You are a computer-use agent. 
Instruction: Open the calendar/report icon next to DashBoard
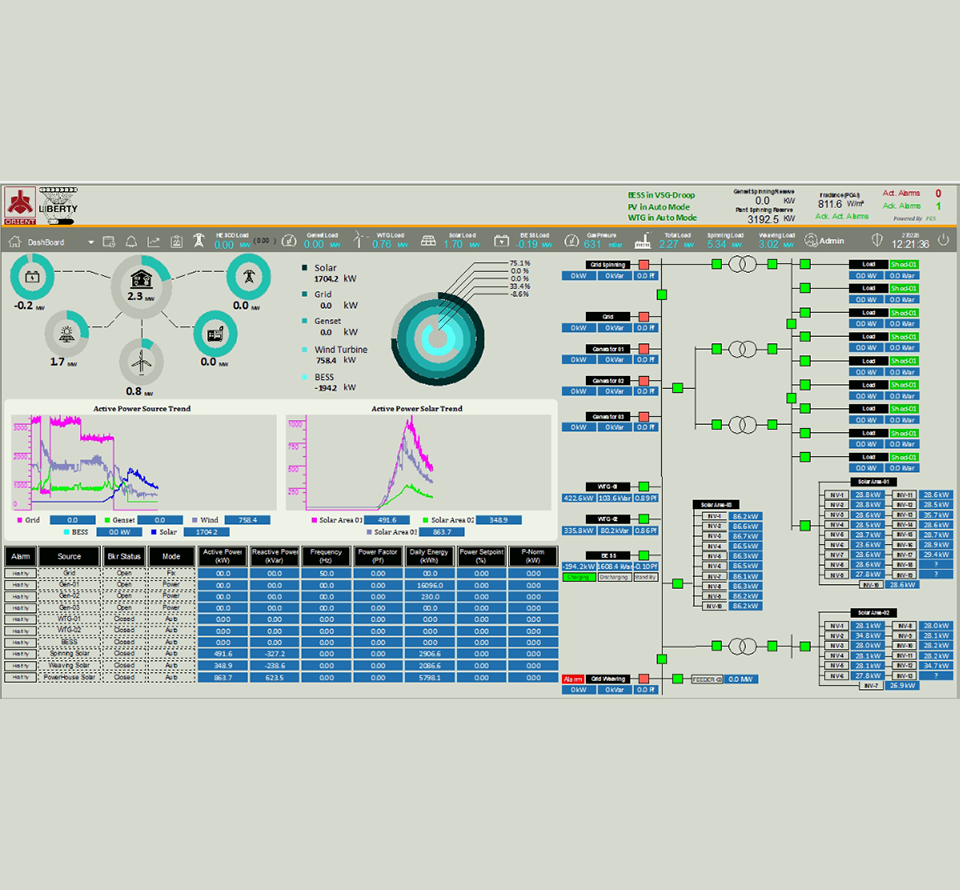pos(107,241)
